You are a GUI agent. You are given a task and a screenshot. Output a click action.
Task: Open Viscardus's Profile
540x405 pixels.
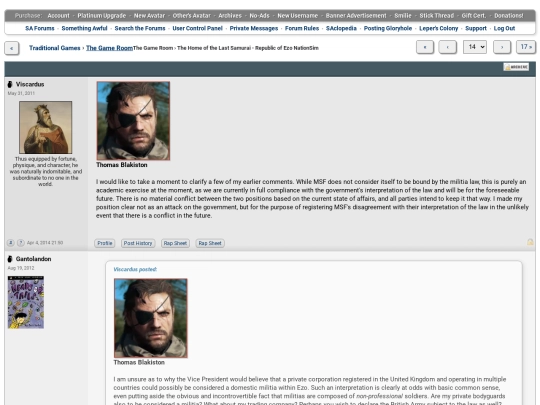pyautogui.click(x=105, y=243)
